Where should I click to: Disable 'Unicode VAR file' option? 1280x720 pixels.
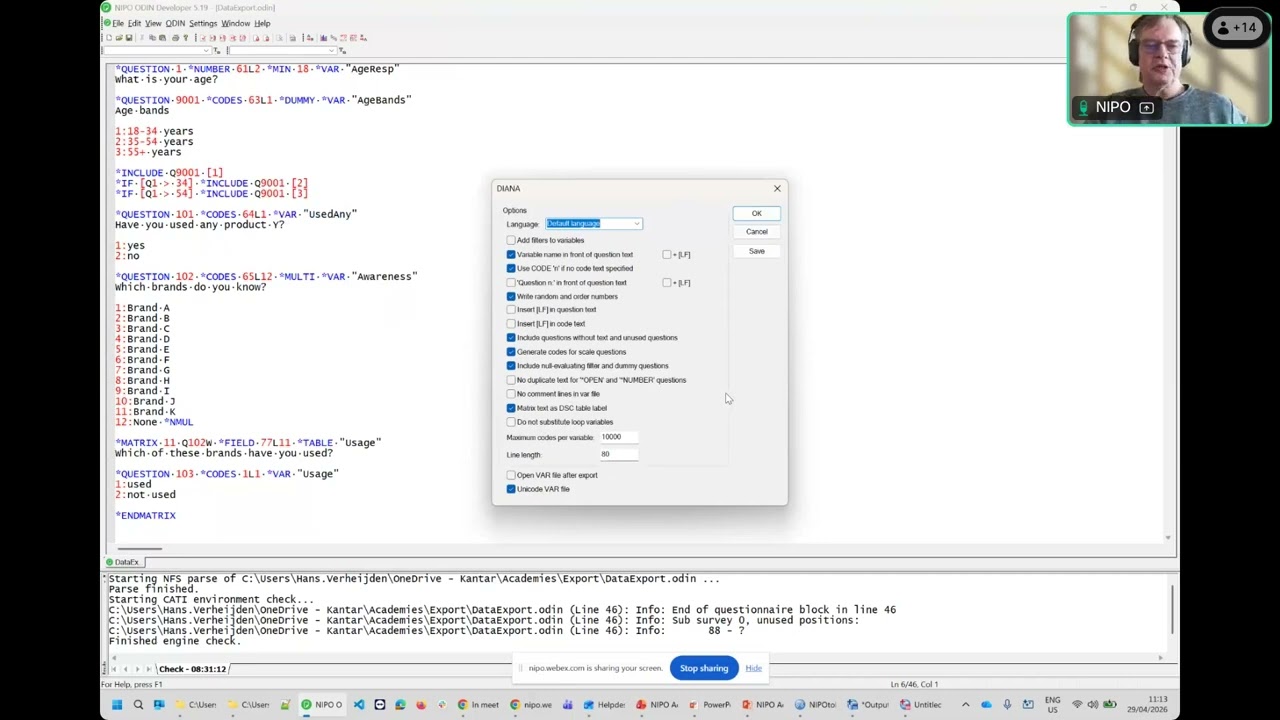[x=512, y=489]
